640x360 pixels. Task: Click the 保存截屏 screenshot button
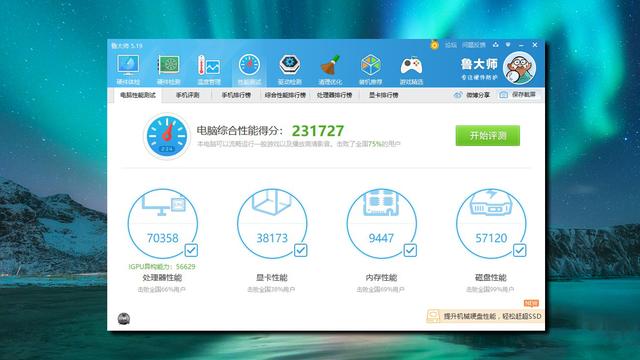[x=518, y=95]
